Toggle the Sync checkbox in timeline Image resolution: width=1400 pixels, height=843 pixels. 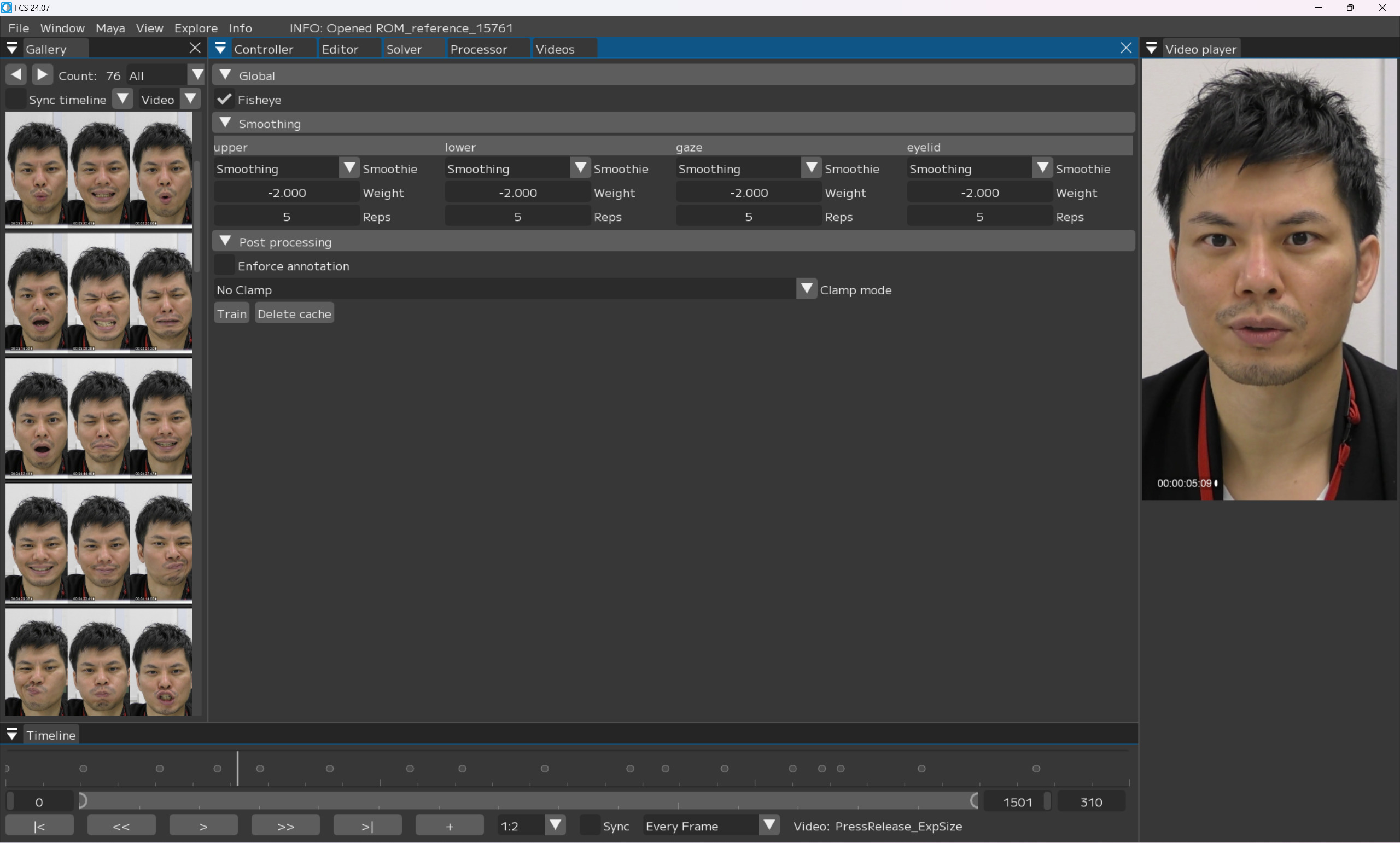pos(590,826)
